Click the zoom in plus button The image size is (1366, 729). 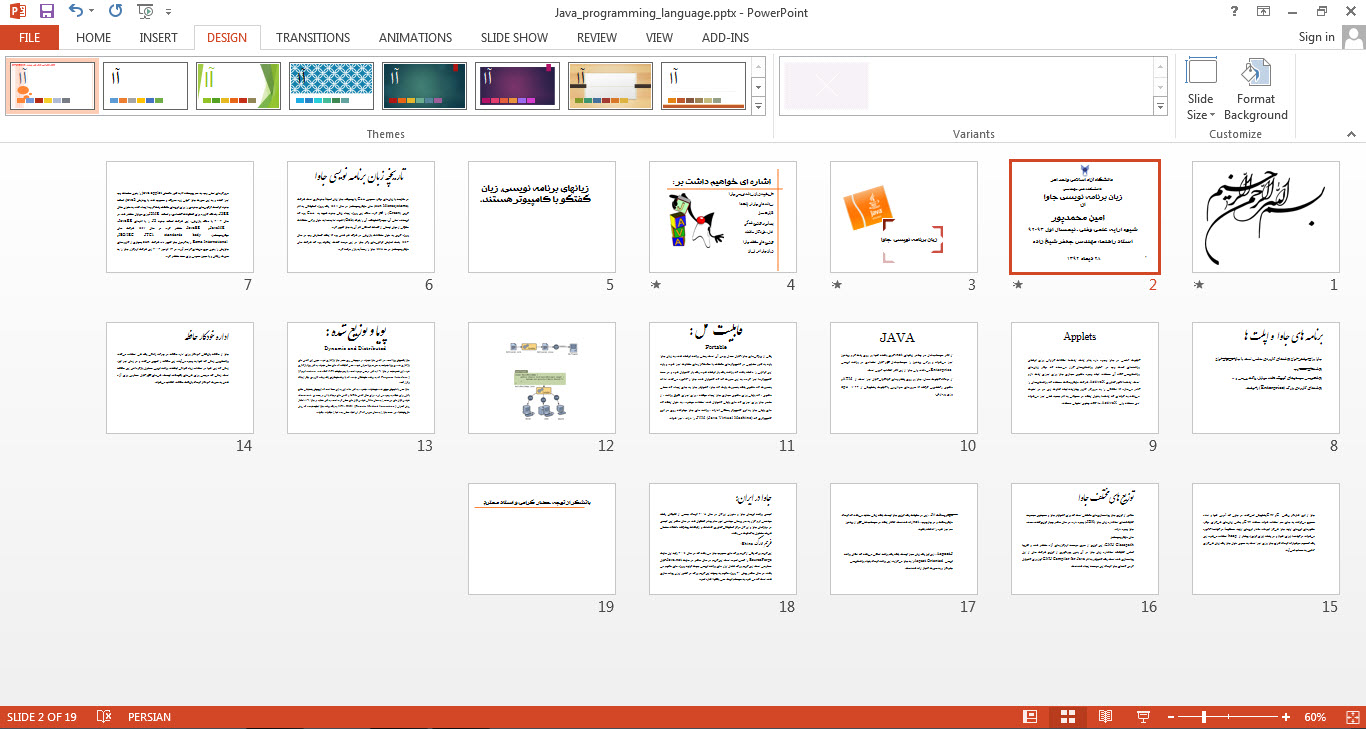click(x=1286, y=717)
